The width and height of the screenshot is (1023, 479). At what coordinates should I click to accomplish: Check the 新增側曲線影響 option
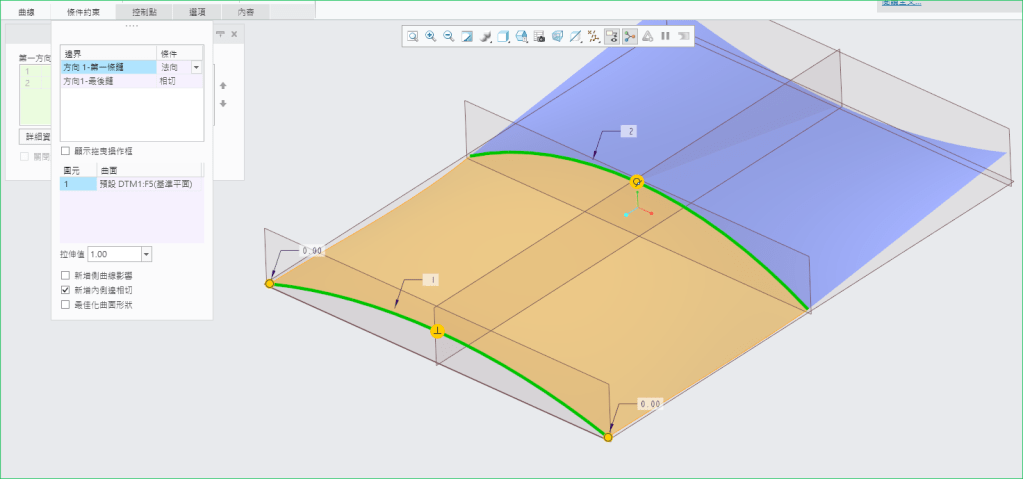[x=66, y=275]
